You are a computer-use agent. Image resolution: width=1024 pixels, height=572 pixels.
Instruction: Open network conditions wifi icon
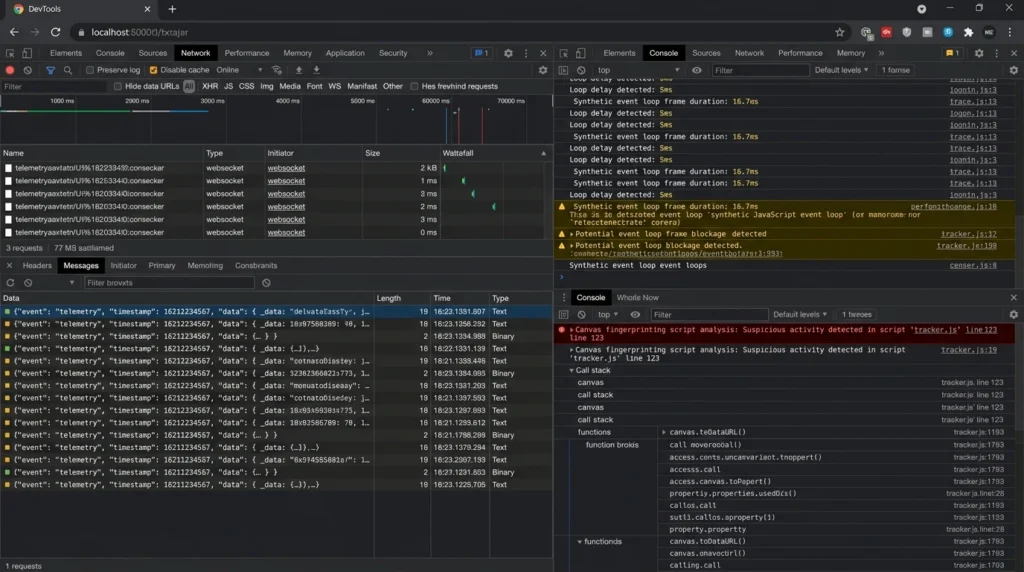click(277, 70)
